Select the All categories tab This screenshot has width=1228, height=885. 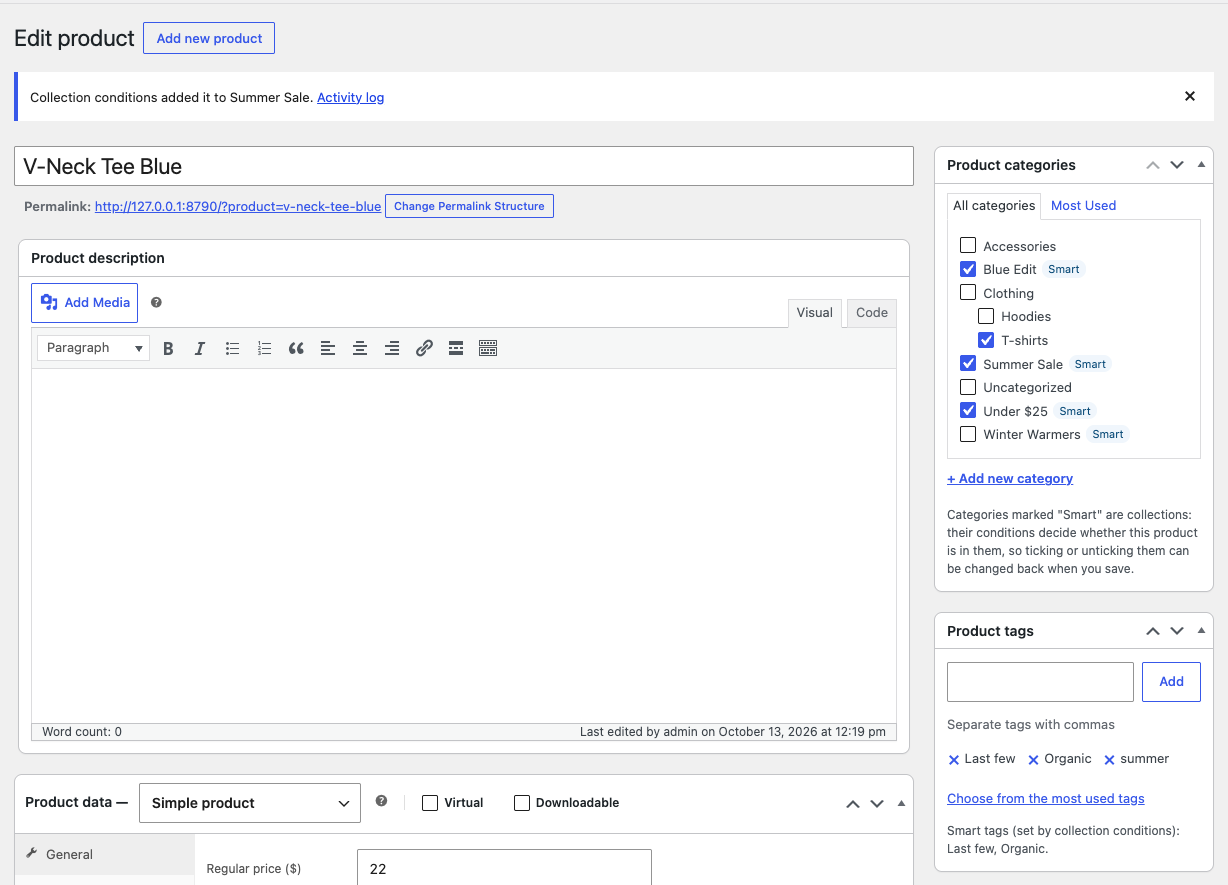click(x=994, y=206)
